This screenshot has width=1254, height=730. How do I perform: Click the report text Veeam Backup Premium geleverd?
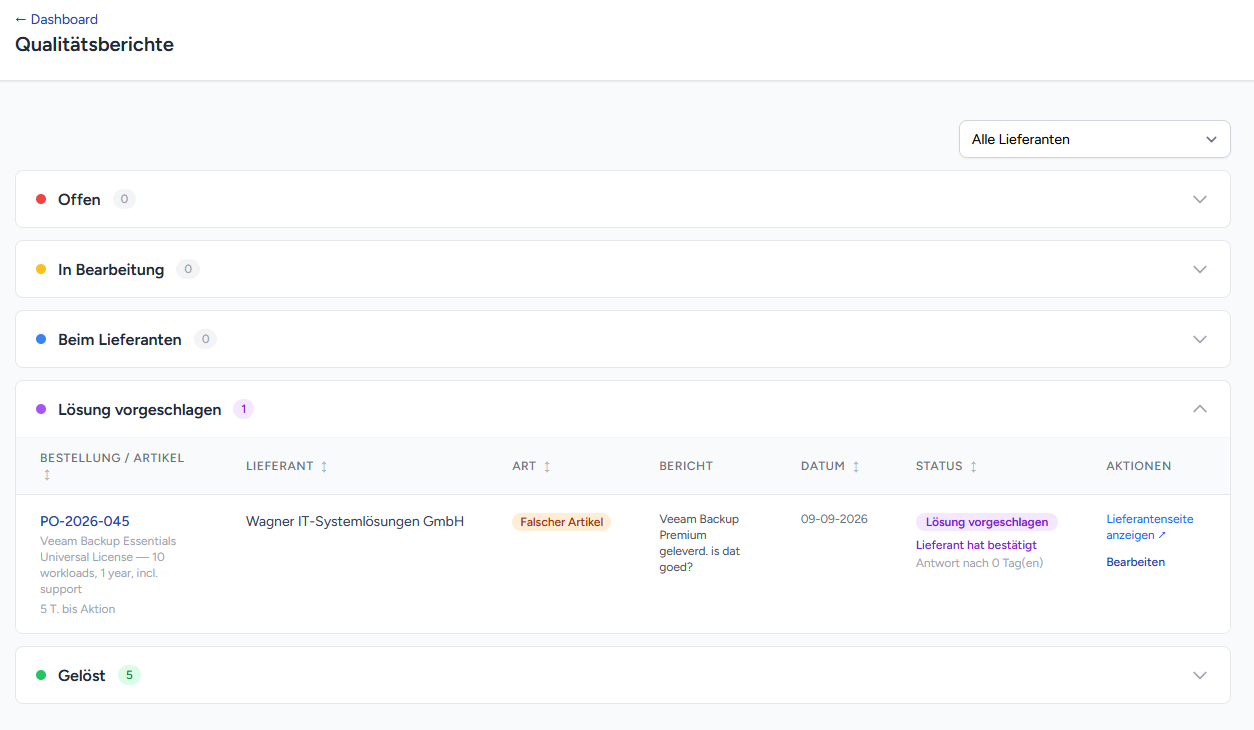(700, 543)
